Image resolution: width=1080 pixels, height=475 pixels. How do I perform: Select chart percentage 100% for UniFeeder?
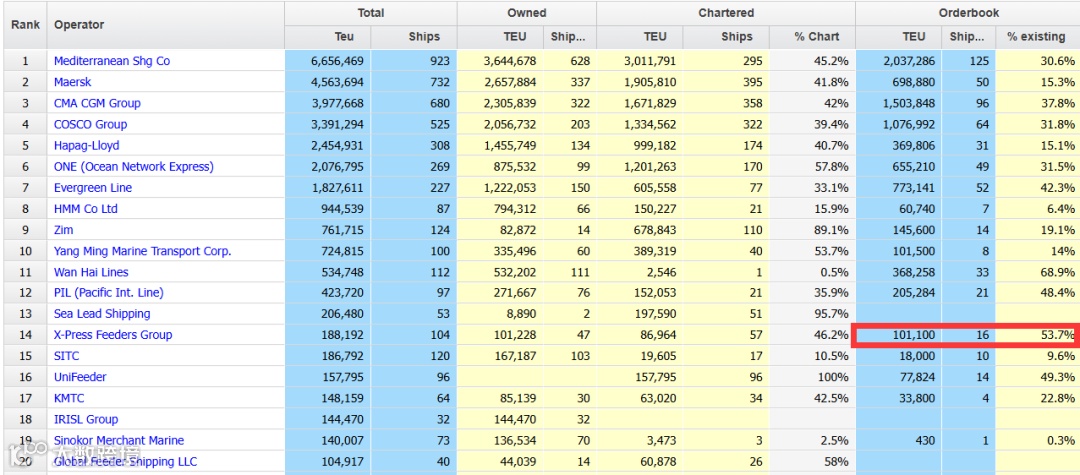pyautogui.click(x=833, y=377)
